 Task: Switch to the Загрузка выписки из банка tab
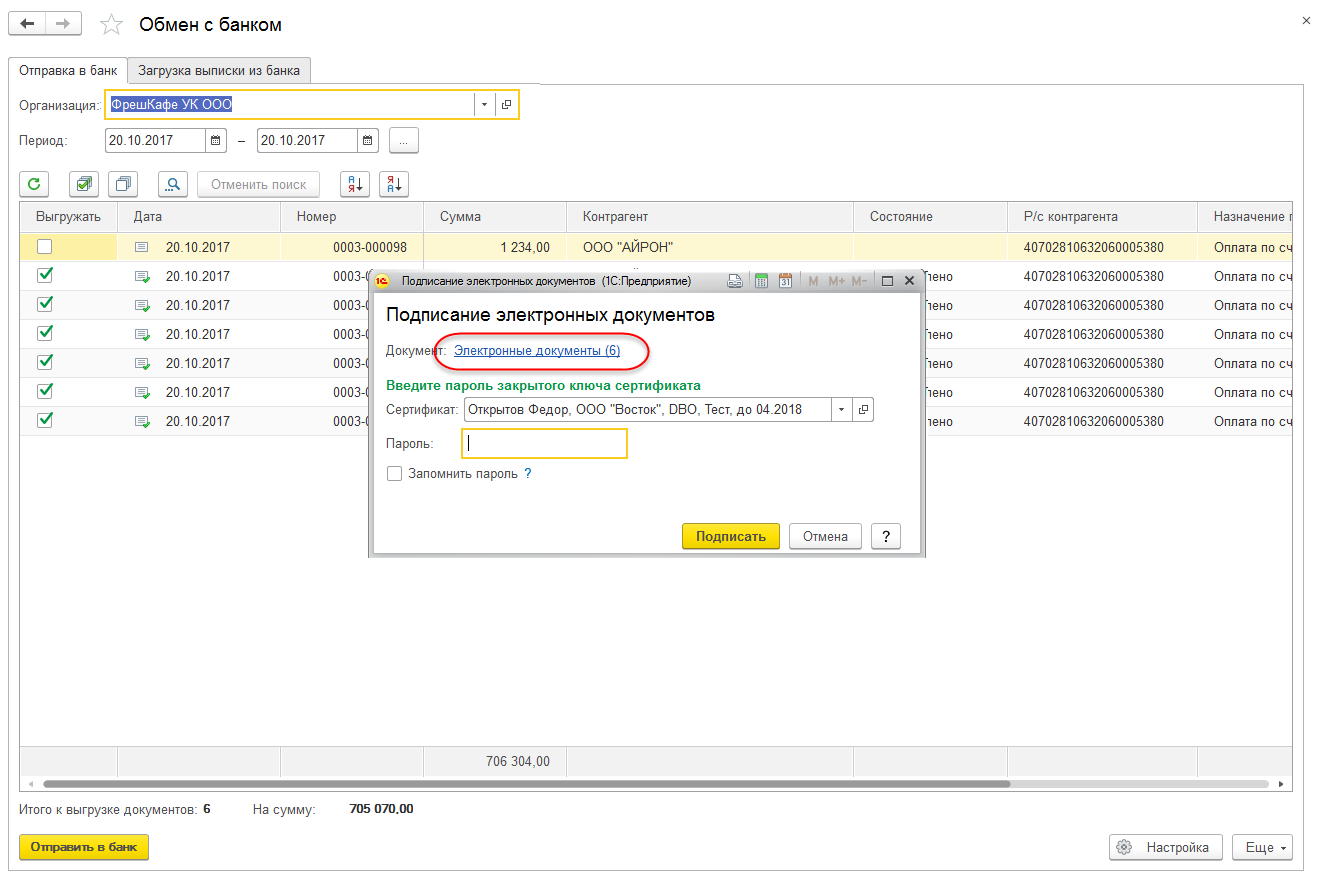click(x=220, y=71)
